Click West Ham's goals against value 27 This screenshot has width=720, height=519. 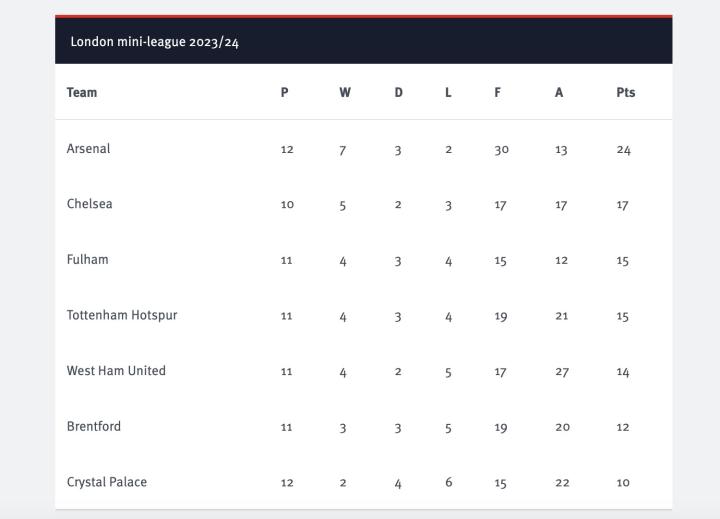561,372
